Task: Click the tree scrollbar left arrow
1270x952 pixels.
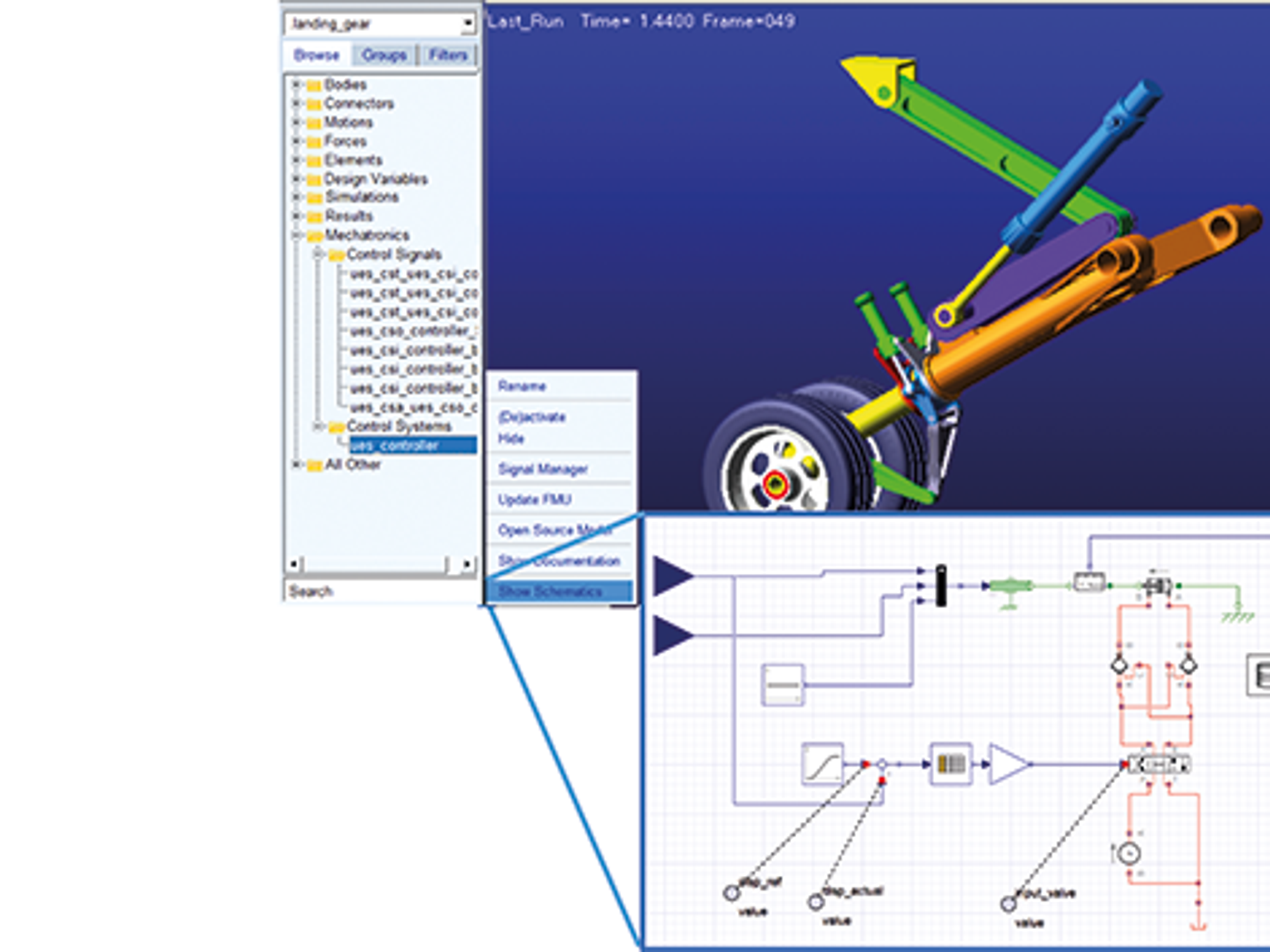Action: [x=293, y=564]
